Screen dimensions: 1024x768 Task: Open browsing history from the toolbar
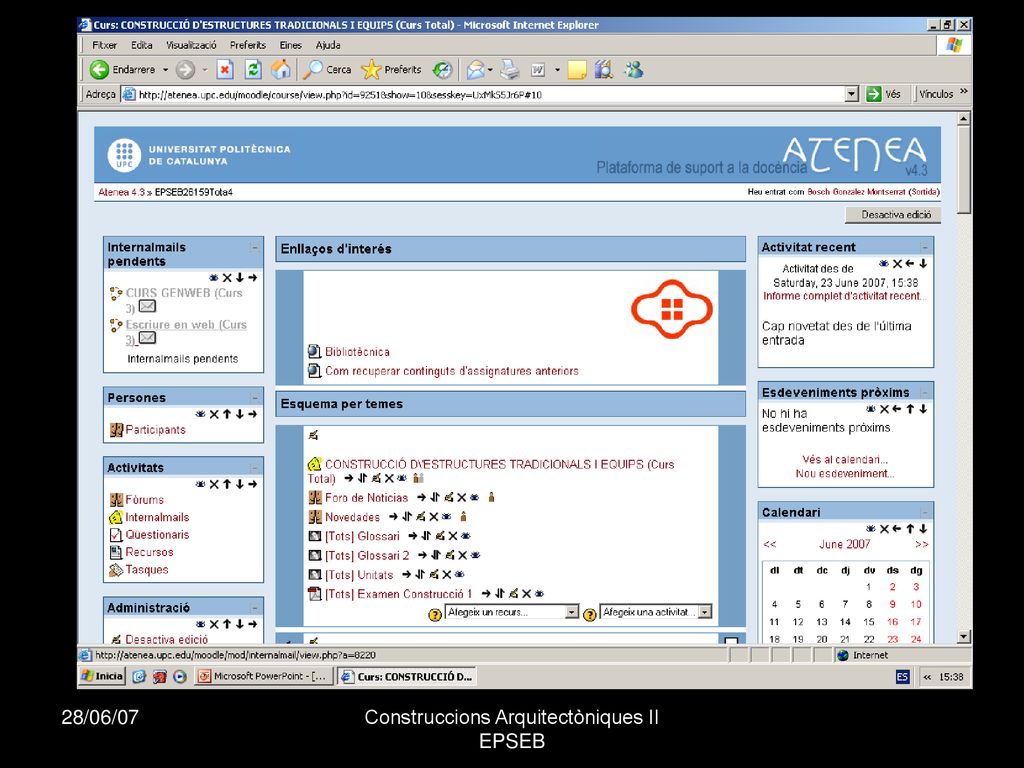[x=443, y=69]
